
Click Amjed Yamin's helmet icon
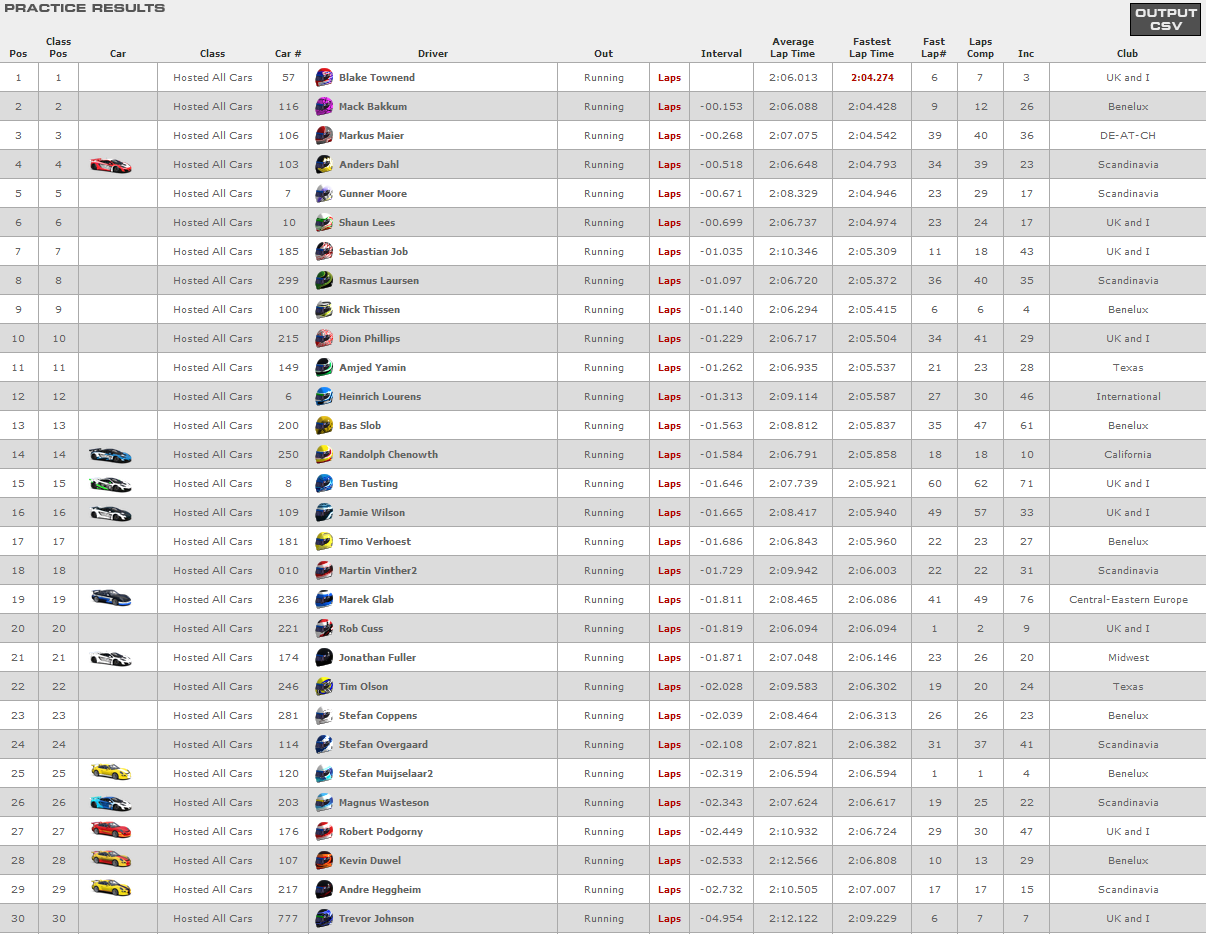click(324, 367)
